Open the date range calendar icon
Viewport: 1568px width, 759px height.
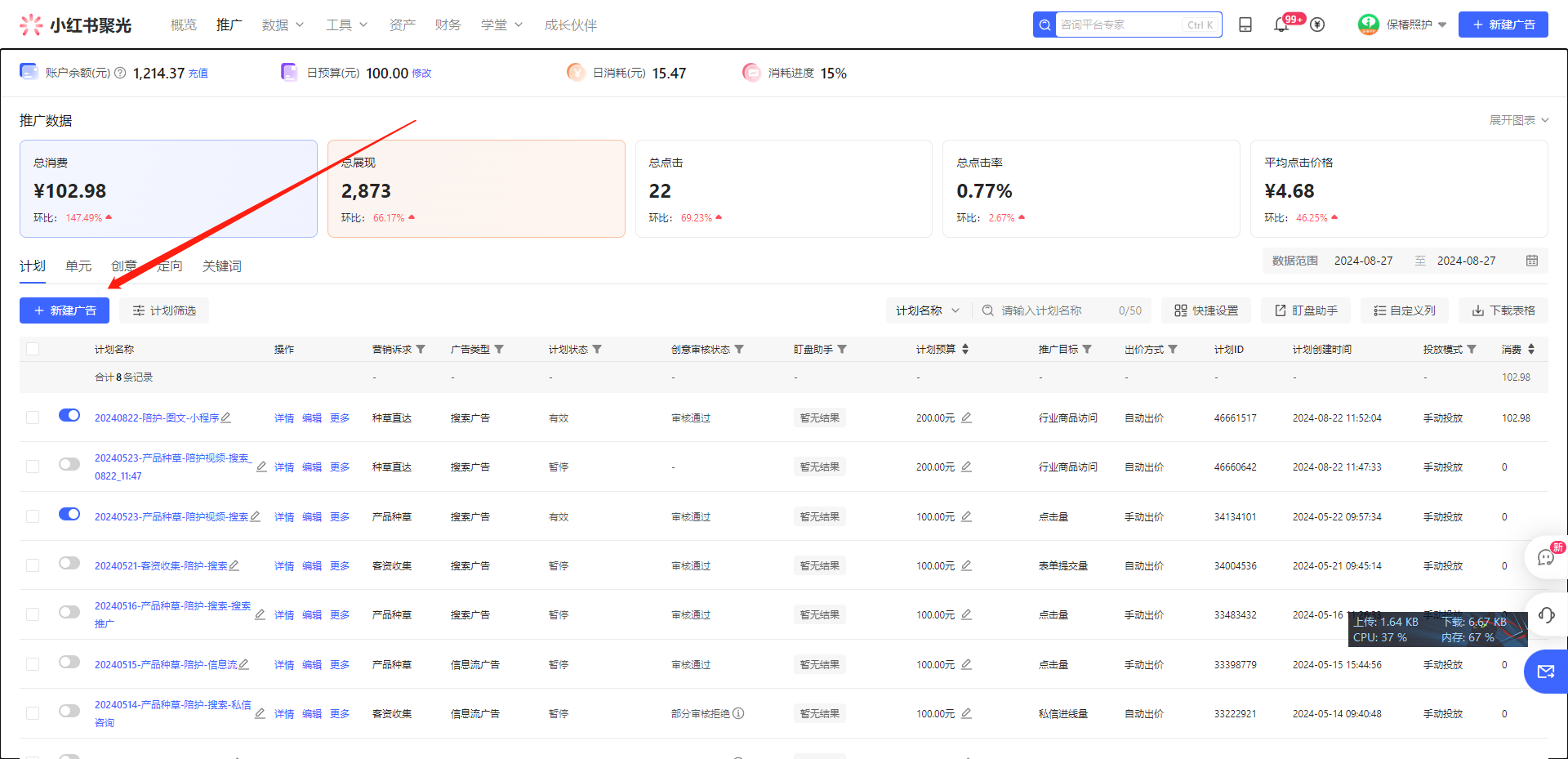coord(1532,261)
